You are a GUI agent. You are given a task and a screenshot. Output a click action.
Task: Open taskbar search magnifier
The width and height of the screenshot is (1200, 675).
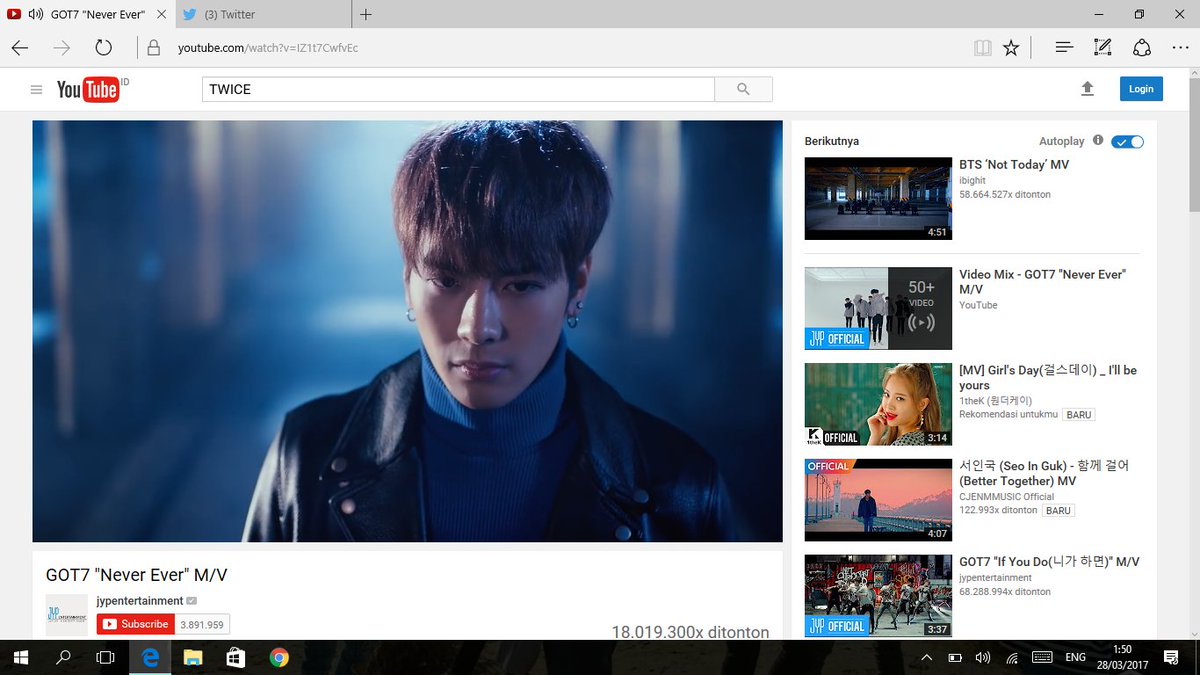[x=63, y=657]
